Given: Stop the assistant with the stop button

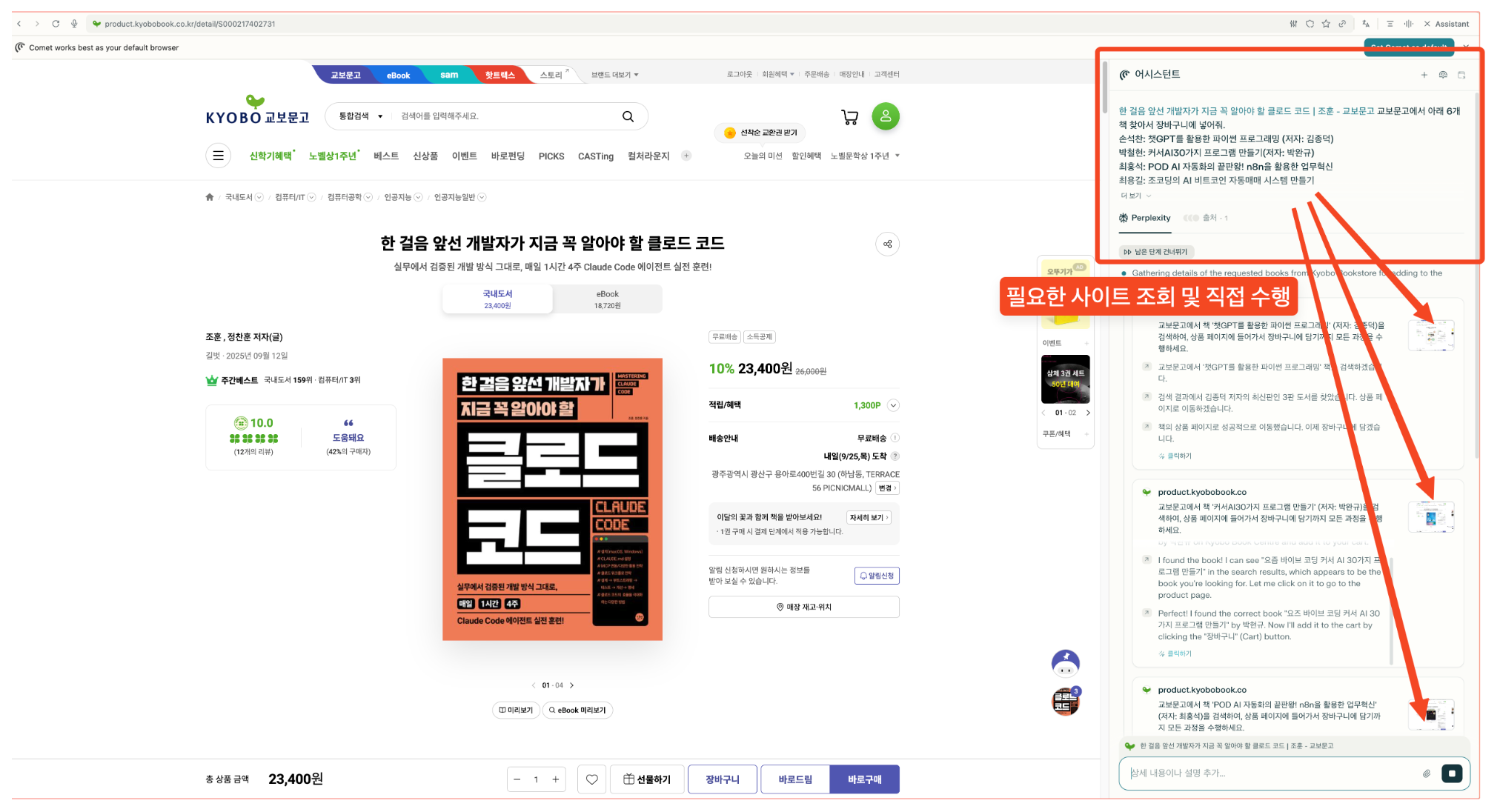Looking at the screenshot, I should [1451, 773].
